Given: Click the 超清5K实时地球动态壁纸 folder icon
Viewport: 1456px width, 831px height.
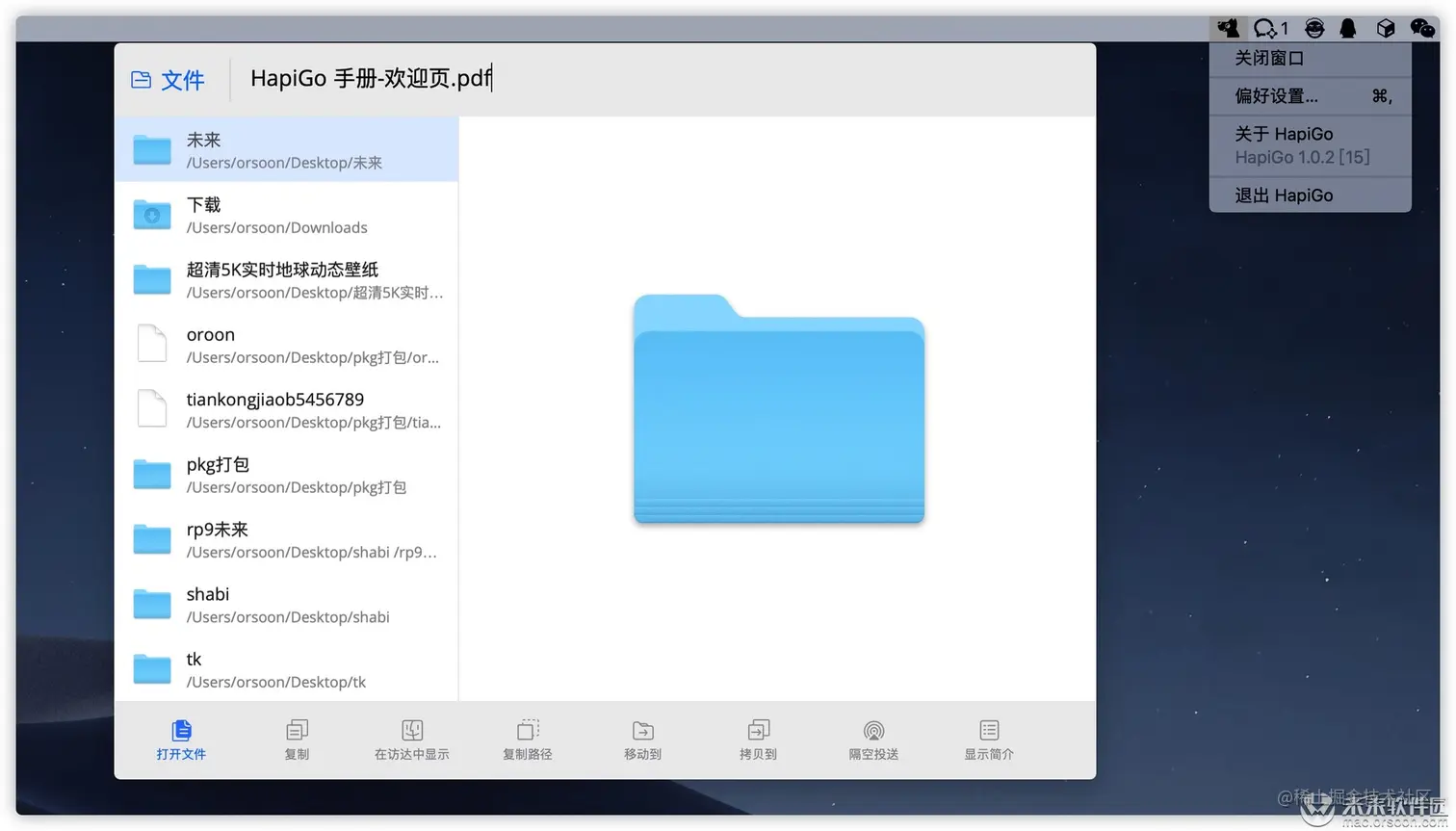Looking at the screenshot, I should [152, 279].
